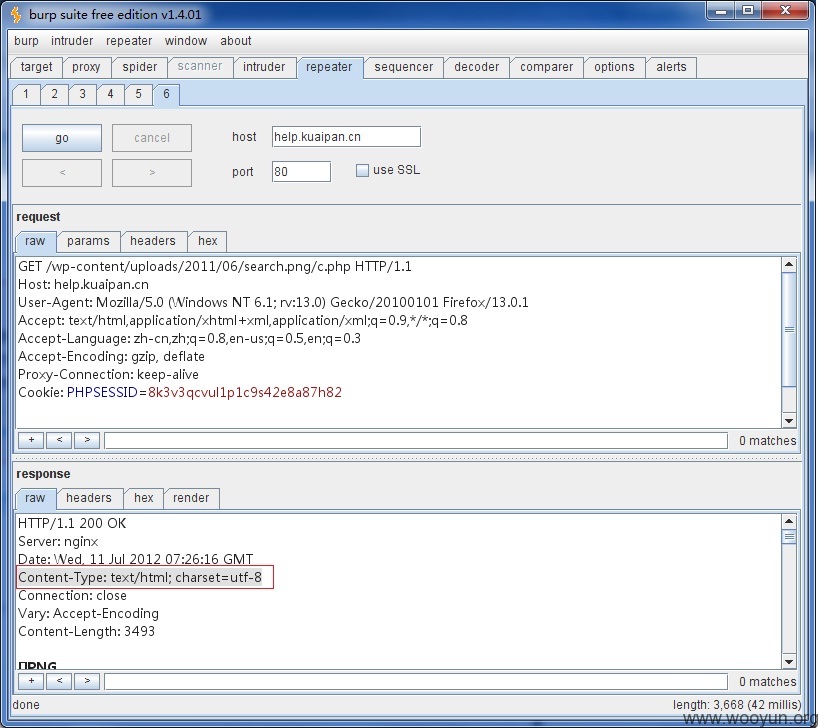Switch to the intruder tool tab
819x728 pixels.
click(x=264, y=67)
